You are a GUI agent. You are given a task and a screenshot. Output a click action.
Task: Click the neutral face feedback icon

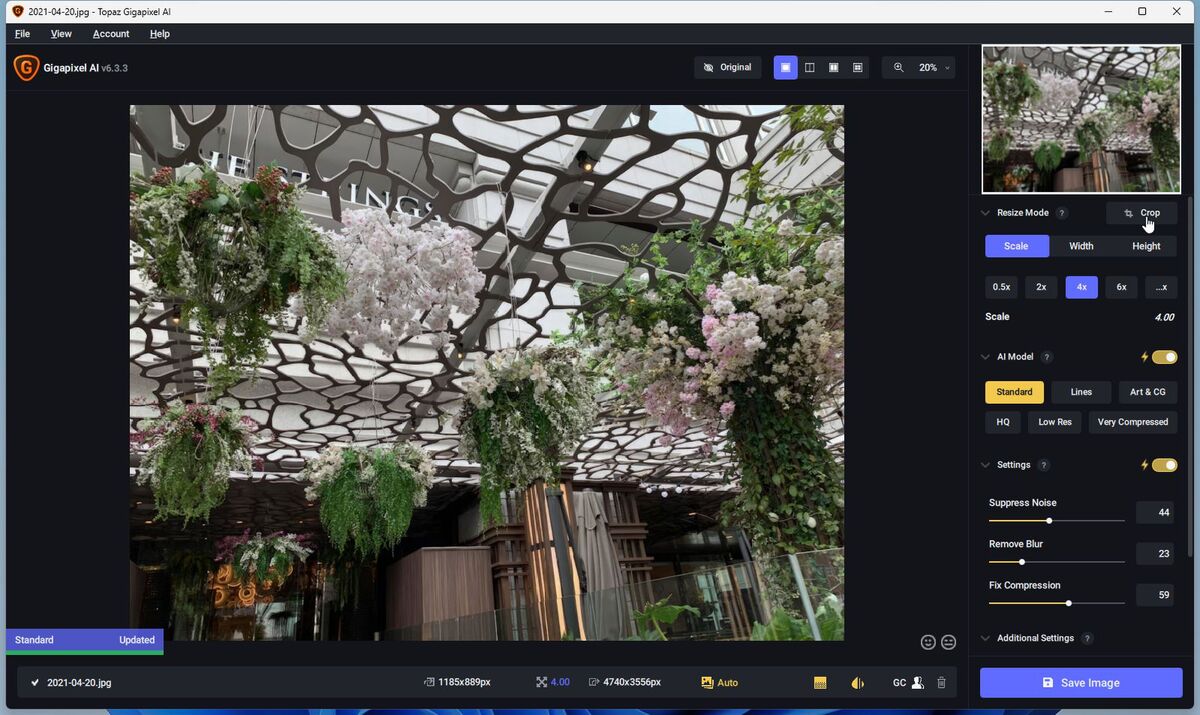(949, 642)
